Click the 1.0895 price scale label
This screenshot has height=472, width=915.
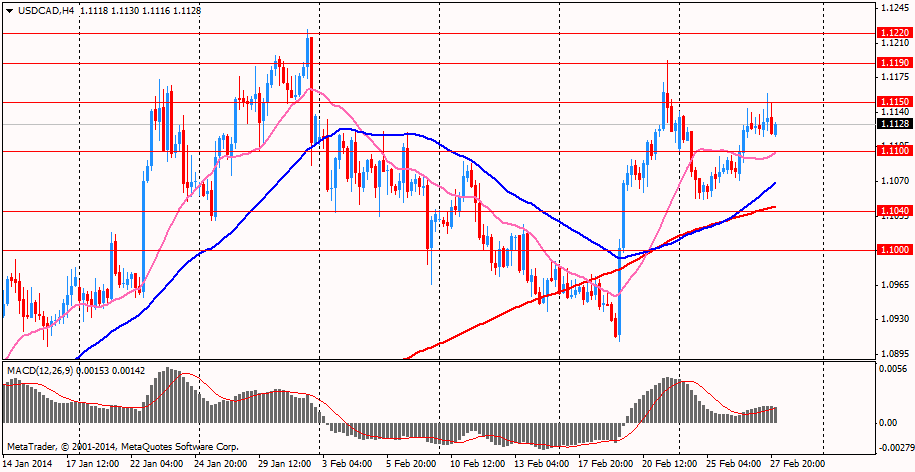[892, 354]
